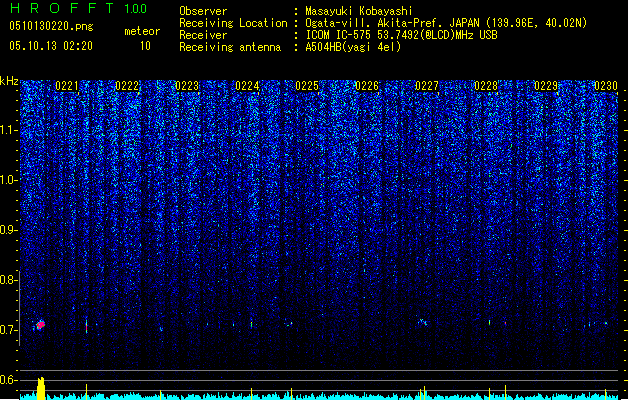Click the 0.8 kHz axis label
This screenshot has width=629, height=400.
[9, 280]
